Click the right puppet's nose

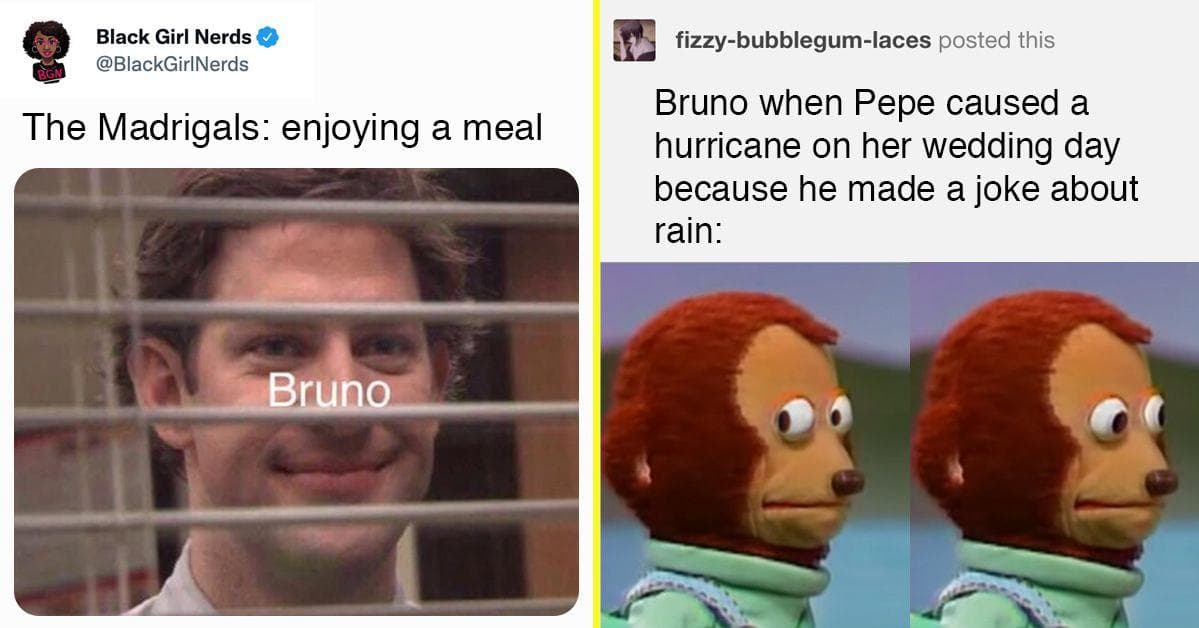click(x=1162, y=482)
